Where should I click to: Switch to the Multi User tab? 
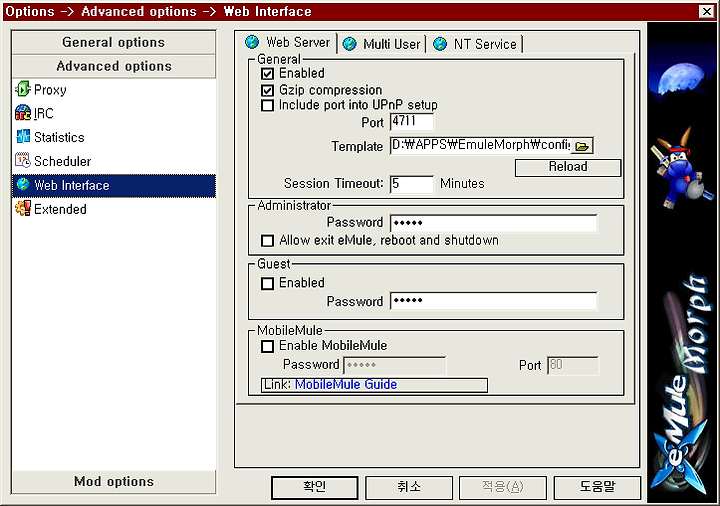pos(382,45)
